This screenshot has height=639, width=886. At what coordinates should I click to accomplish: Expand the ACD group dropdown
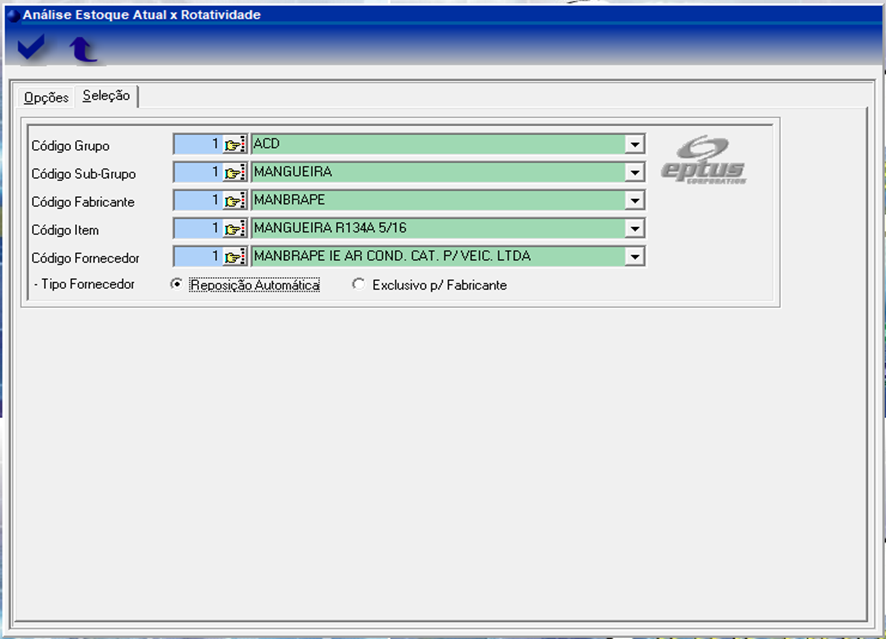click(x=634, y=145)
